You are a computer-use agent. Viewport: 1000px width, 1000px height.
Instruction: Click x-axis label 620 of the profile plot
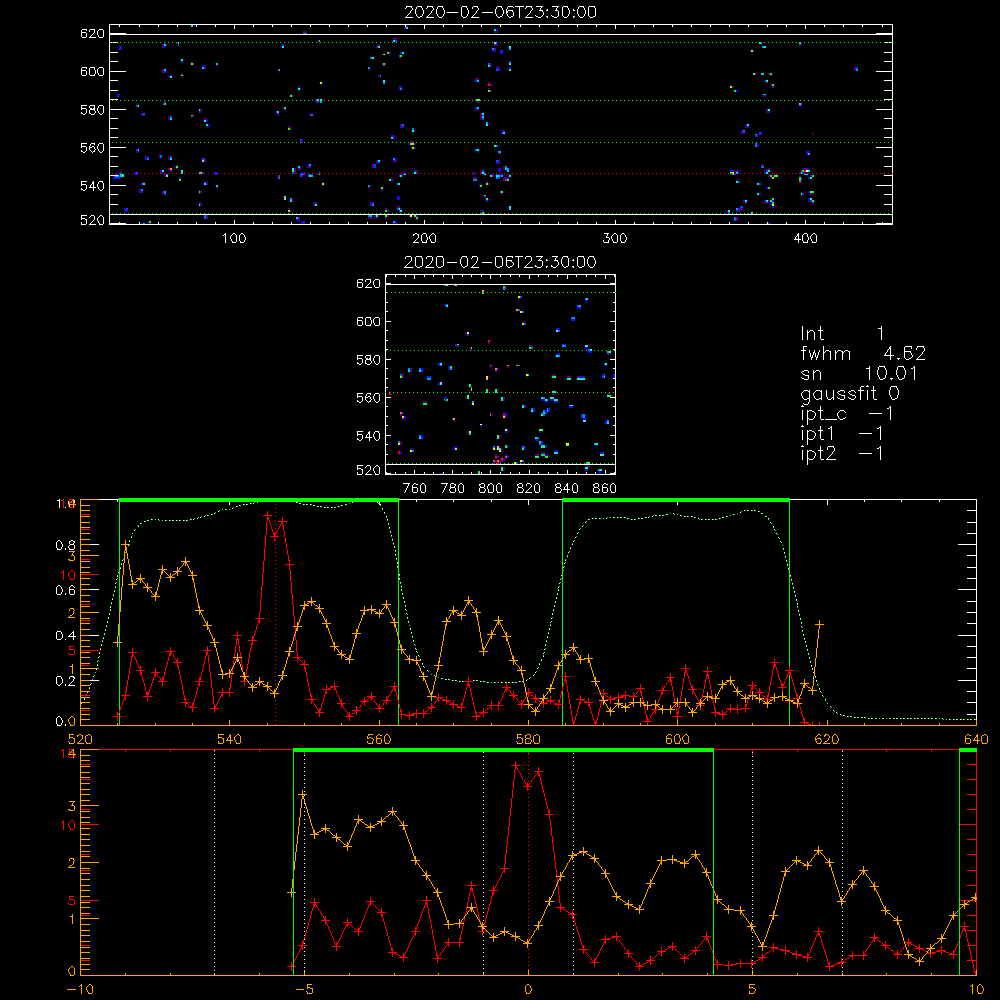click(x=827, y=740)
